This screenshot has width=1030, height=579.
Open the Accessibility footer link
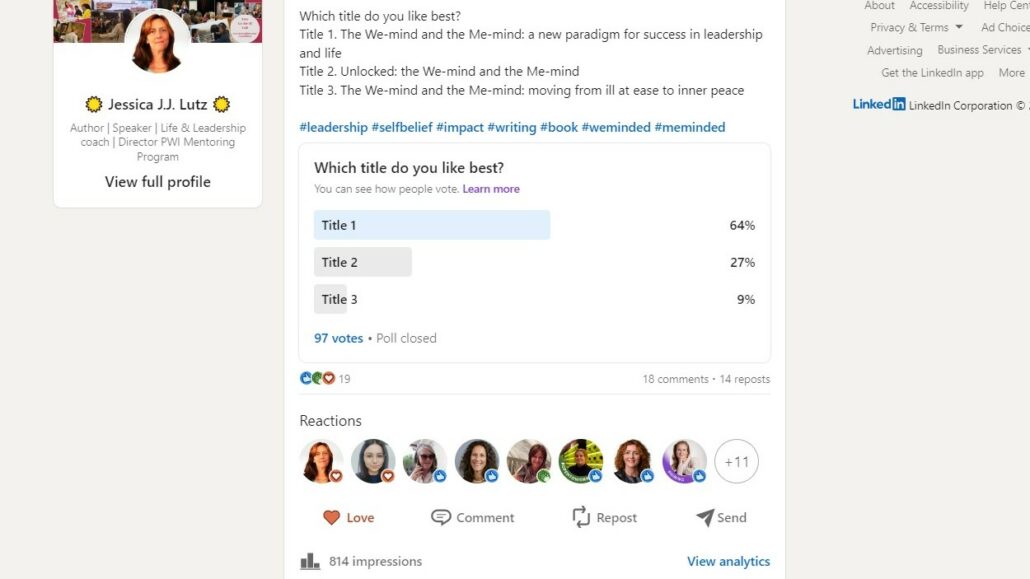point(939,5)
